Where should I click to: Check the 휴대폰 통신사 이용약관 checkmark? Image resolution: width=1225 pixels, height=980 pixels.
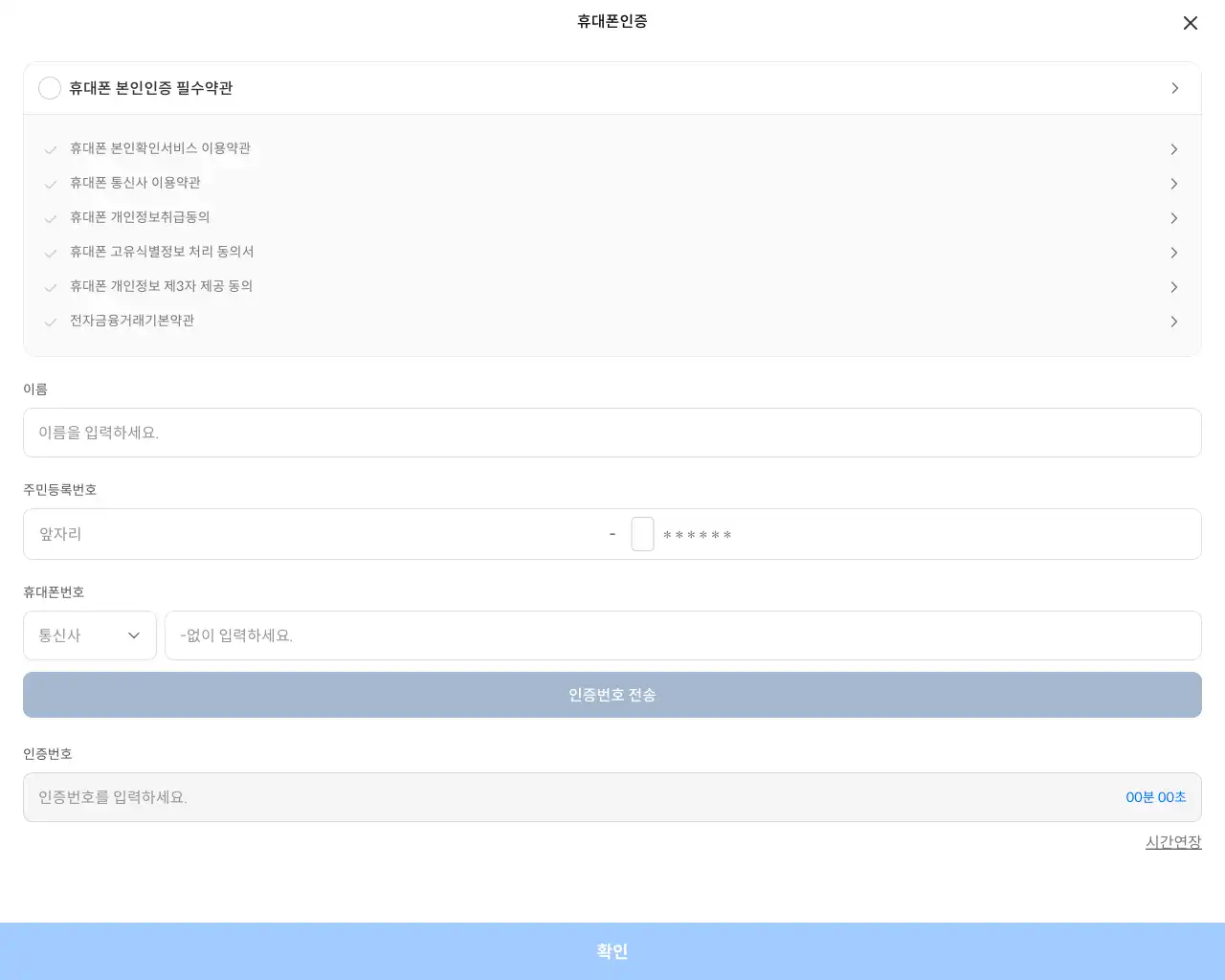pos(51,184)
